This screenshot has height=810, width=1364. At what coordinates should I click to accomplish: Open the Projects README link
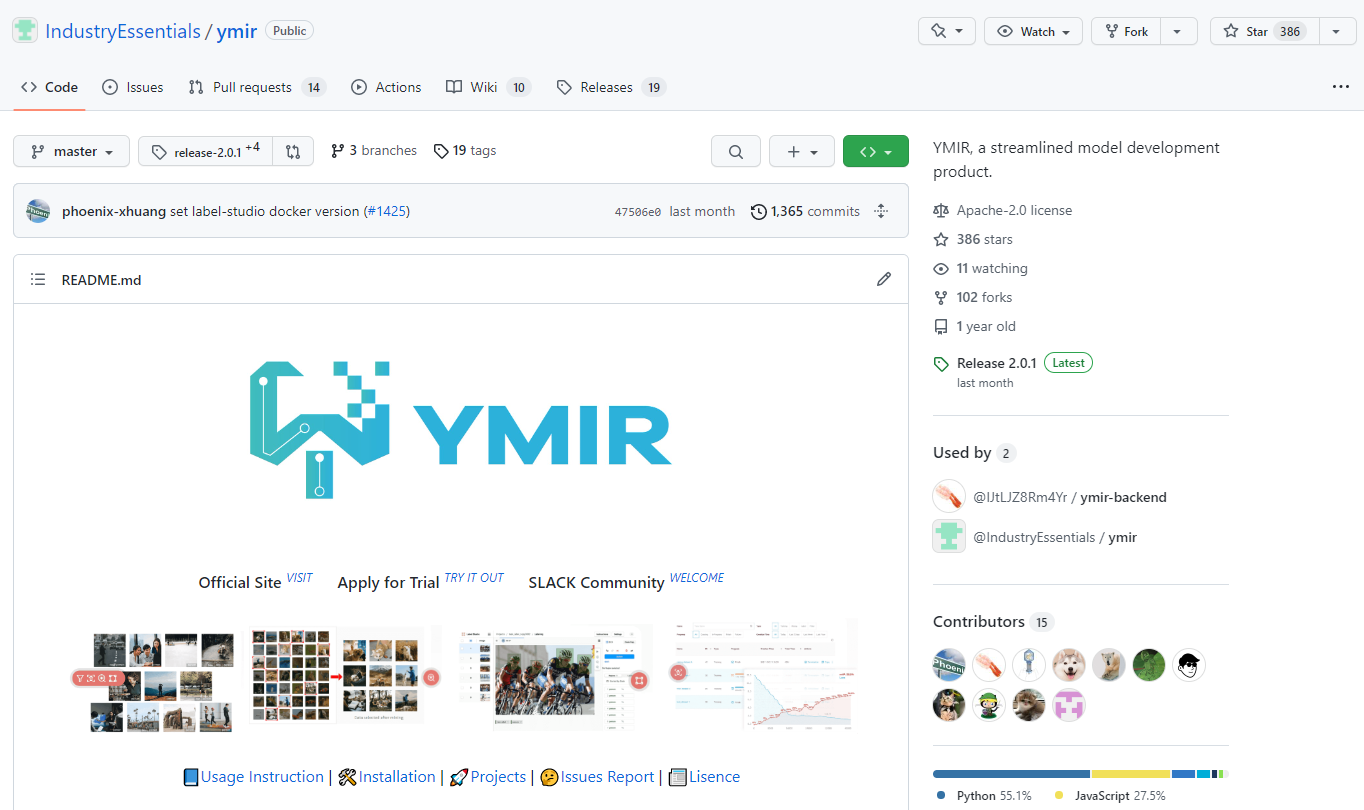[x=498, y=777]
